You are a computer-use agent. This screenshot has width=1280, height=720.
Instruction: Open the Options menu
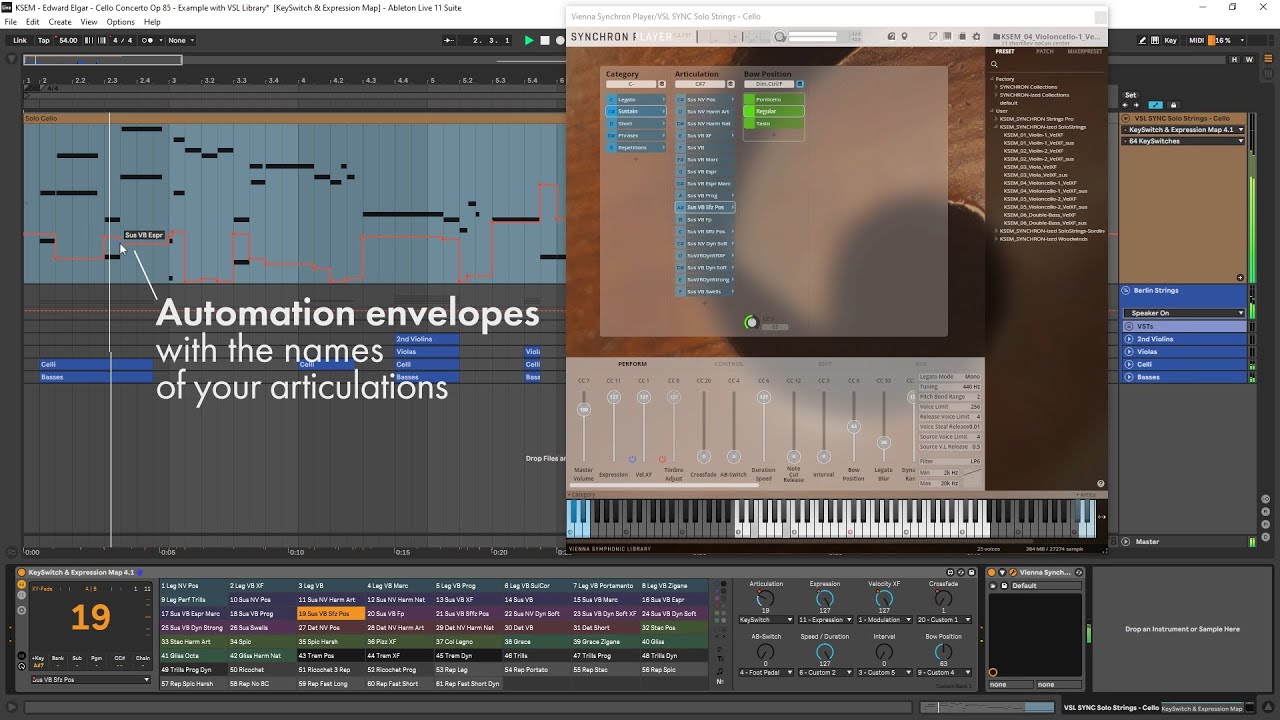tap(120, 22)
